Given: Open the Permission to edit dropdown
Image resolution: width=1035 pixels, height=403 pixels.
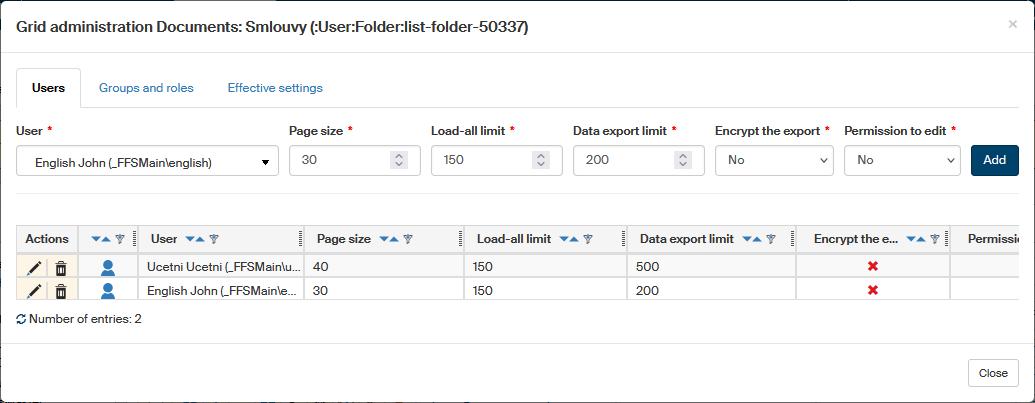Looking at the screenshot, I should point(902,160).
